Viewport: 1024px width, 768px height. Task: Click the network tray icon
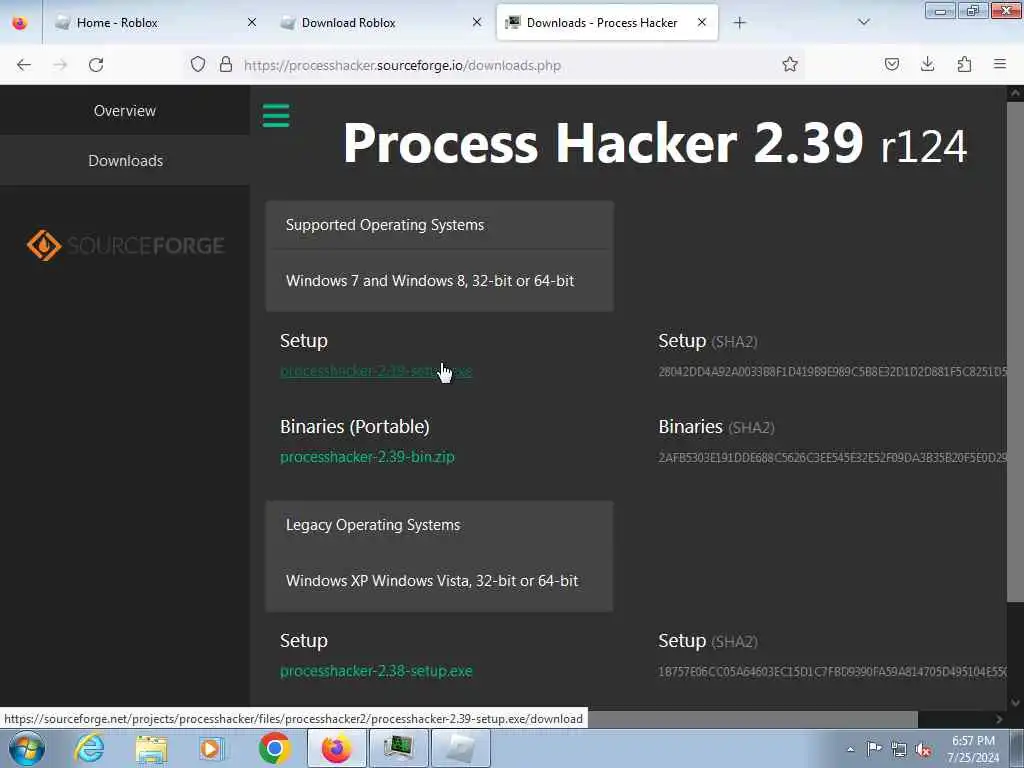tap(899, 749)
